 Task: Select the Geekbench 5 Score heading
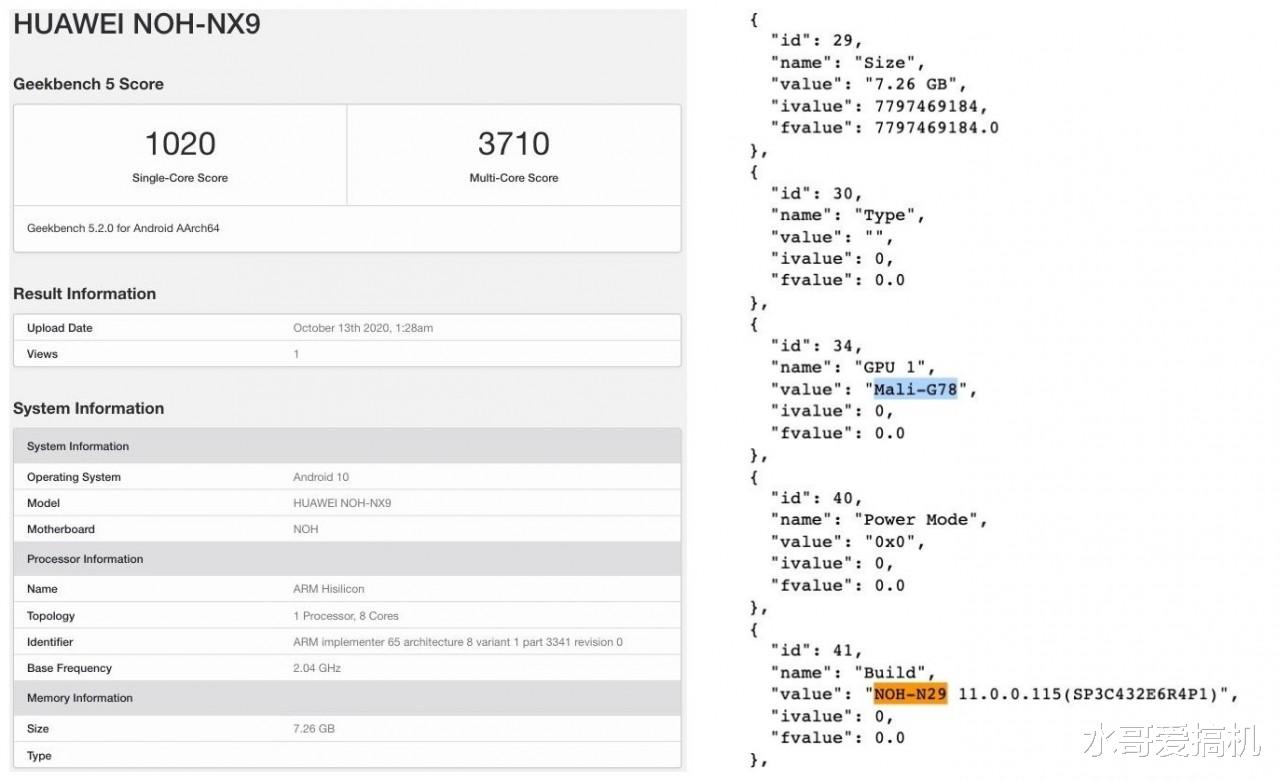[88, 84]
